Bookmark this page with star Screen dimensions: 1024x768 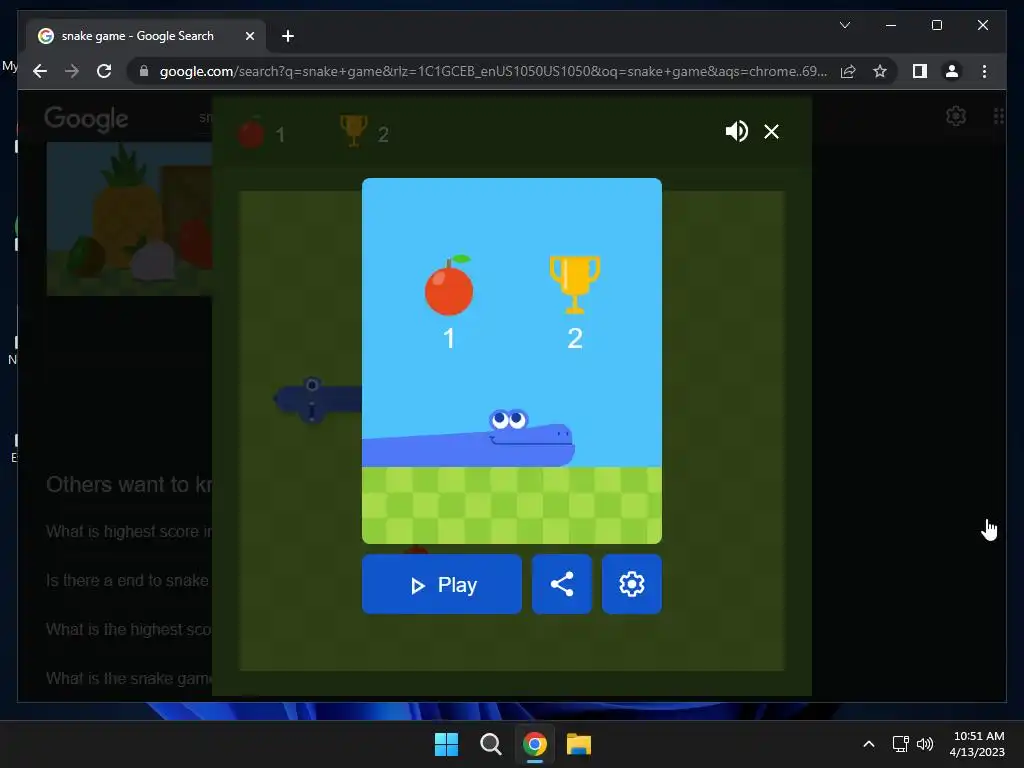(x=880, y=71)
